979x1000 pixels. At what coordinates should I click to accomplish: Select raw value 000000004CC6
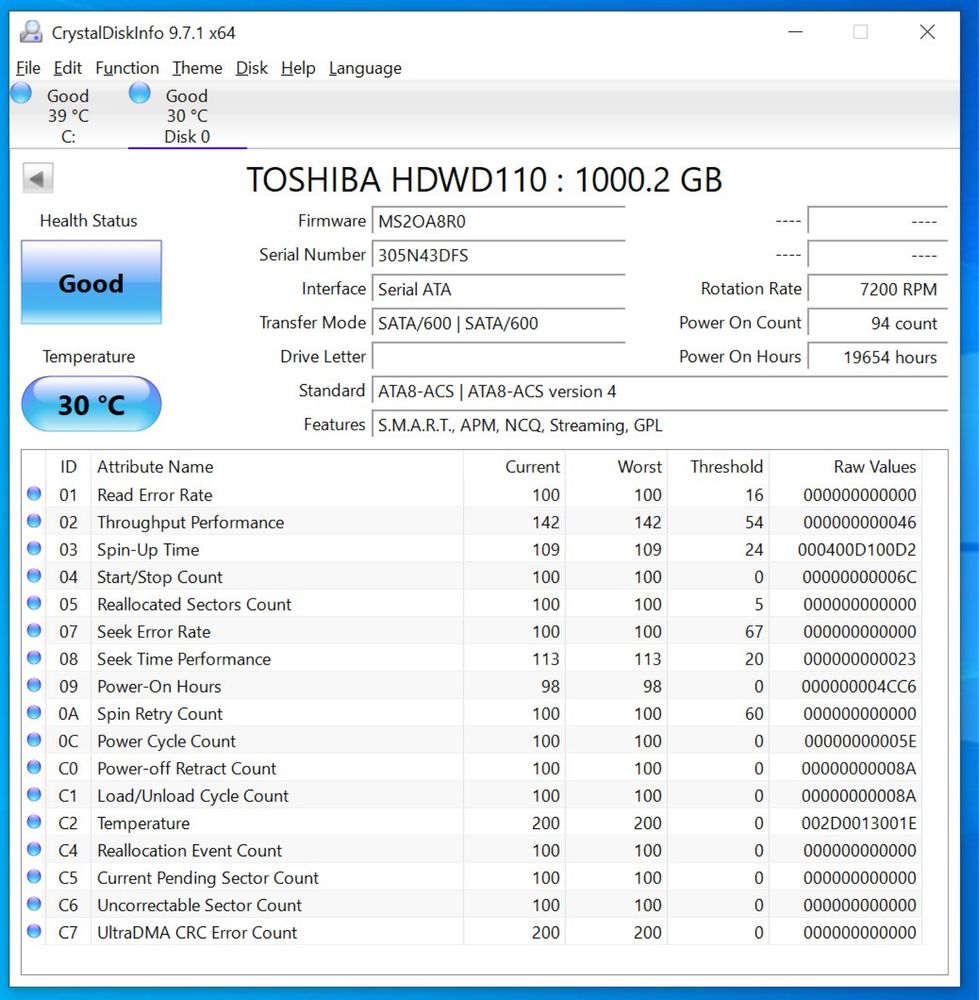[859, 687]
